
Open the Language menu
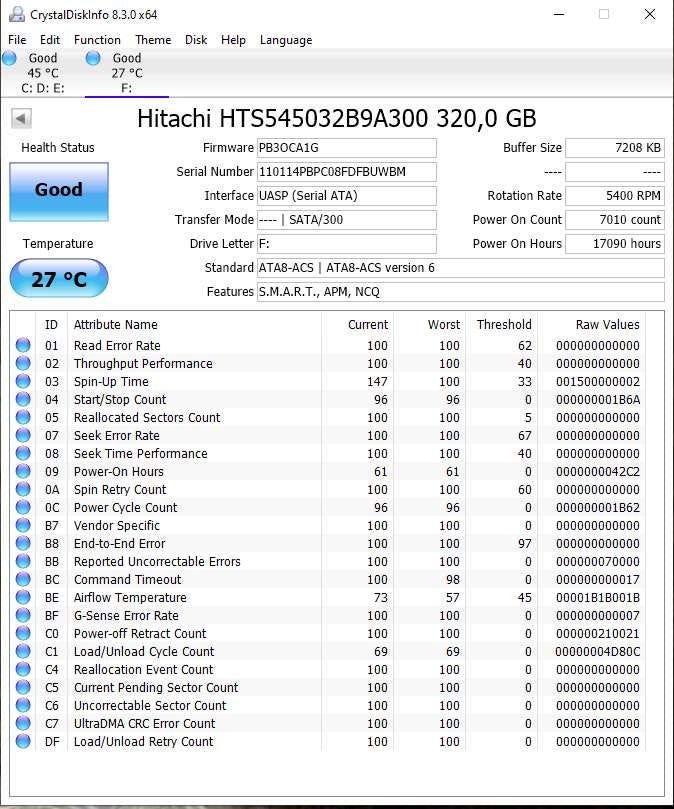[286, 40]
